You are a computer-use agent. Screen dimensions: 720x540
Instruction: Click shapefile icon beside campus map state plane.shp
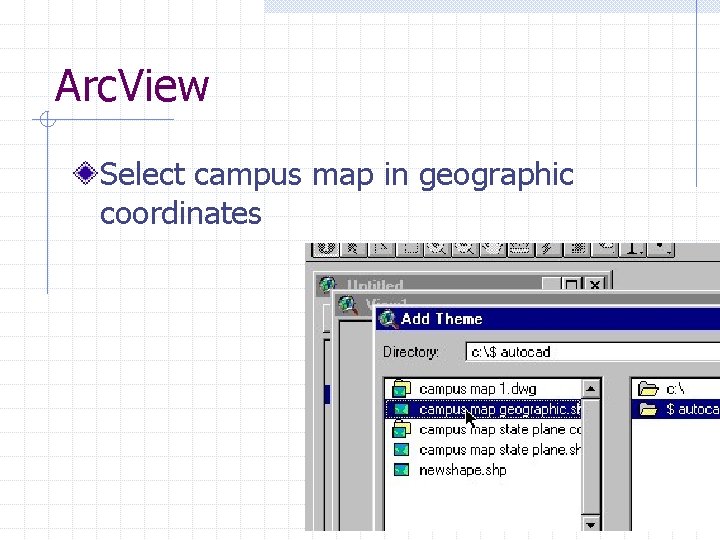[401, 449]
